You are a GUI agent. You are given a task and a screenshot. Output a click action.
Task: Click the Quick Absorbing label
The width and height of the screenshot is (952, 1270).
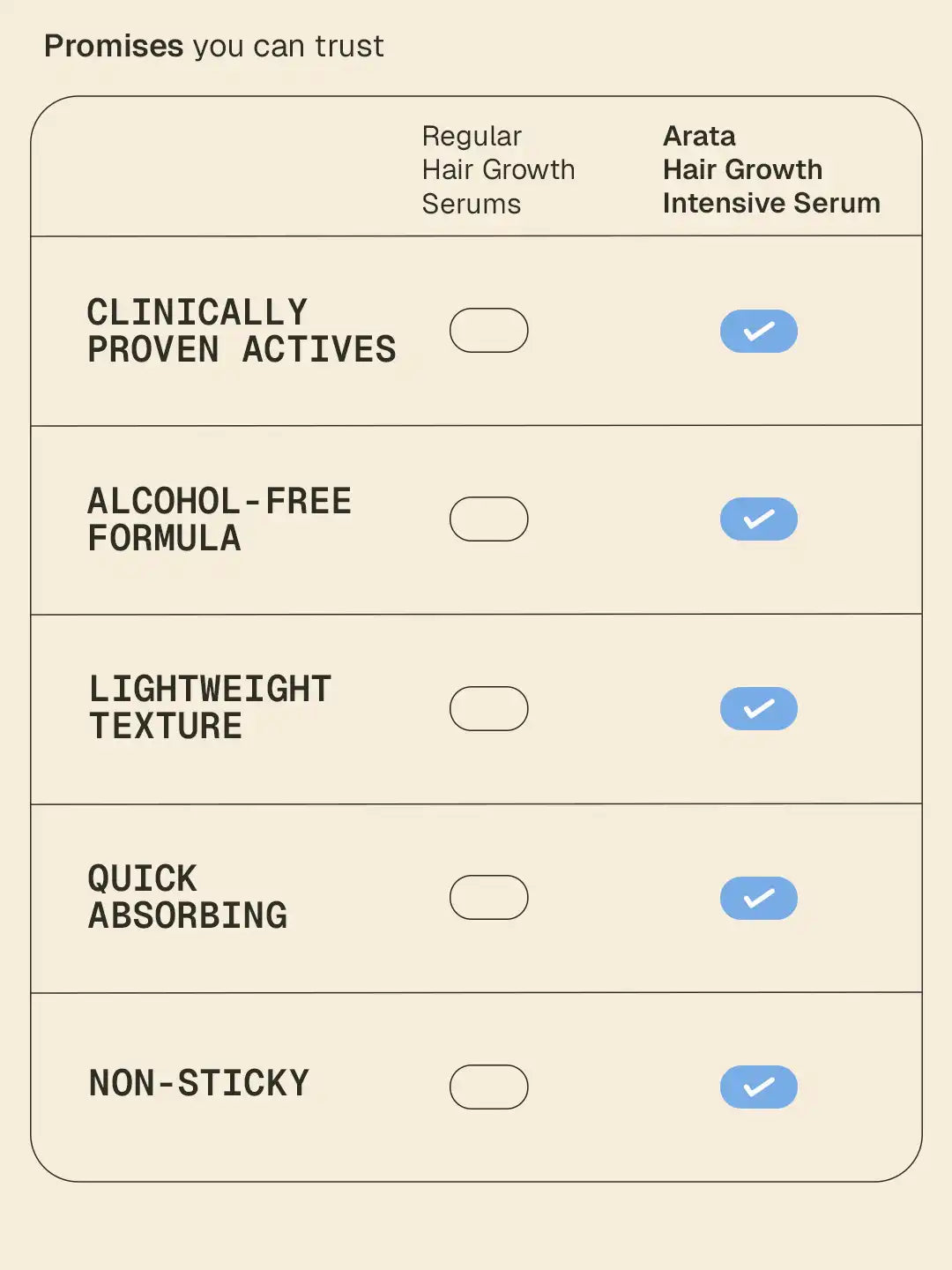pos(187,897)
